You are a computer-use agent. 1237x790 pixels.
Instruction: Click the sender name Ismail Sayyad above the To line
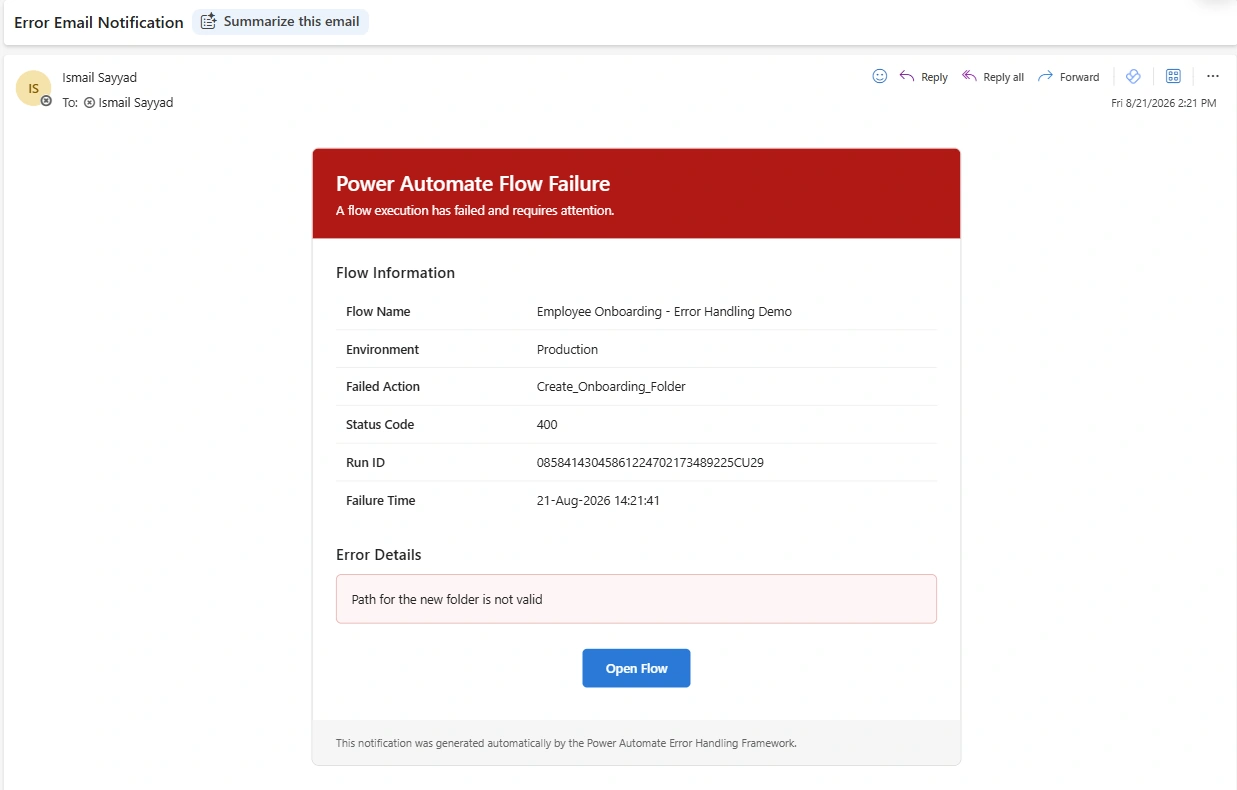[99, 78]
